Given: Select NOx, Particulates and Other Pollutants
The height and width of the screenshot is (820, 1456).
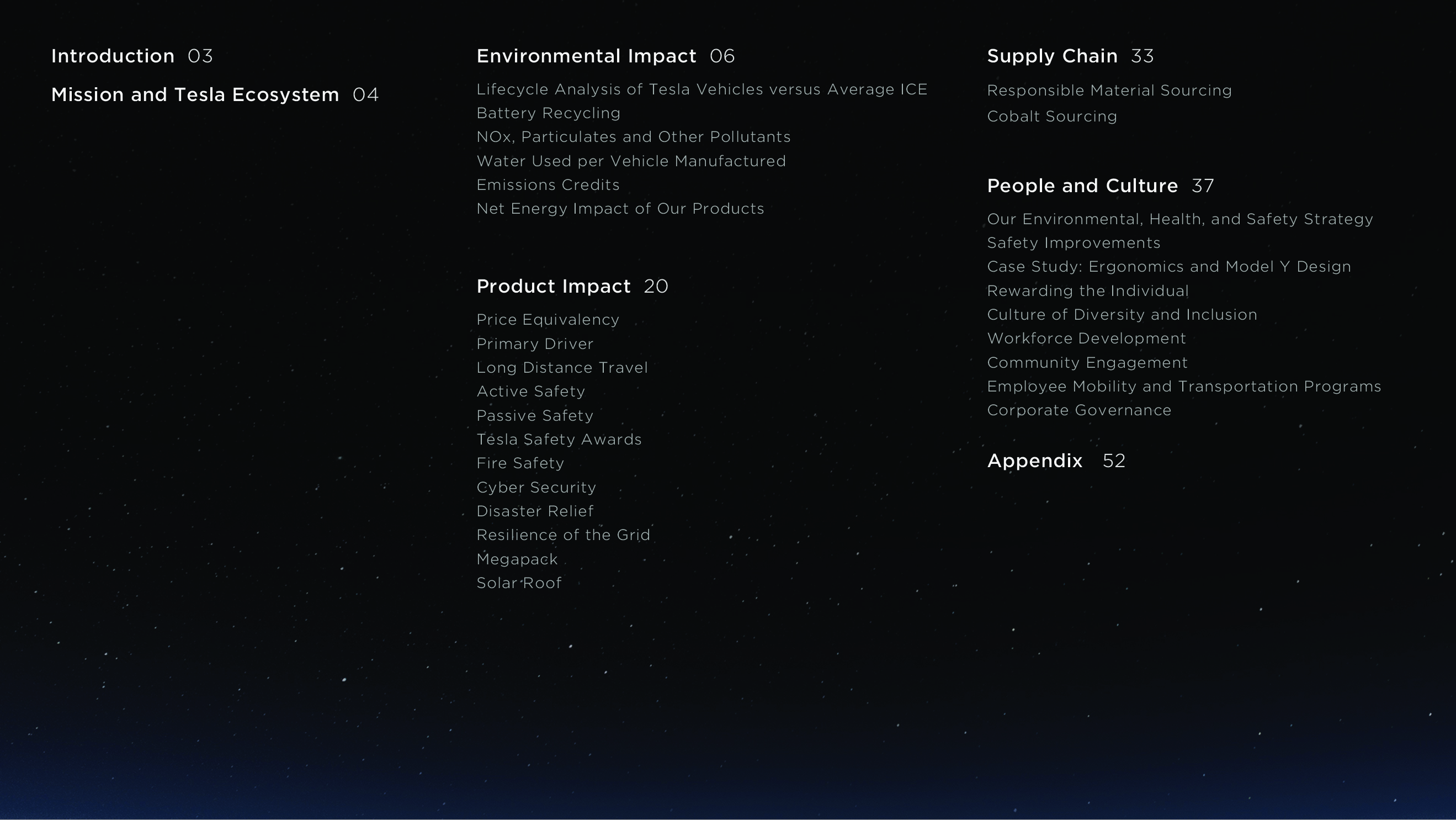Looking at the screenshot, I should (x=634, y=137).
